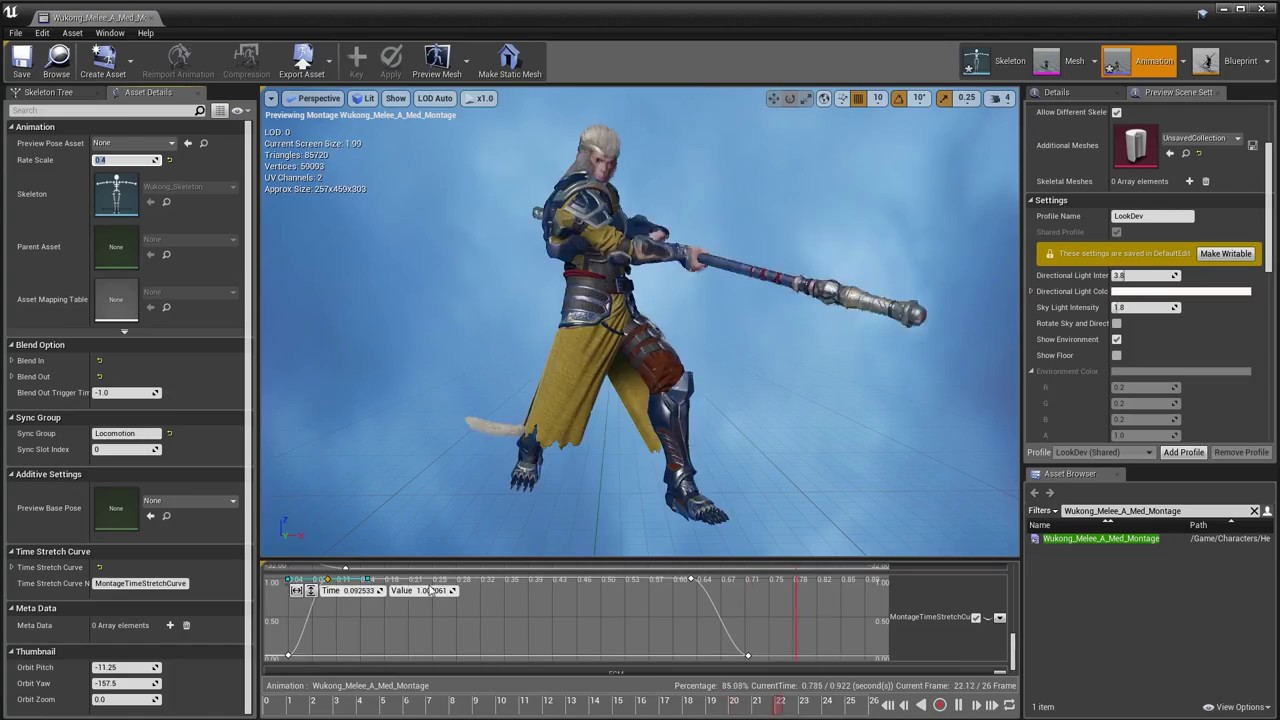Save the additional meshes collection

tap(1252, 145)
